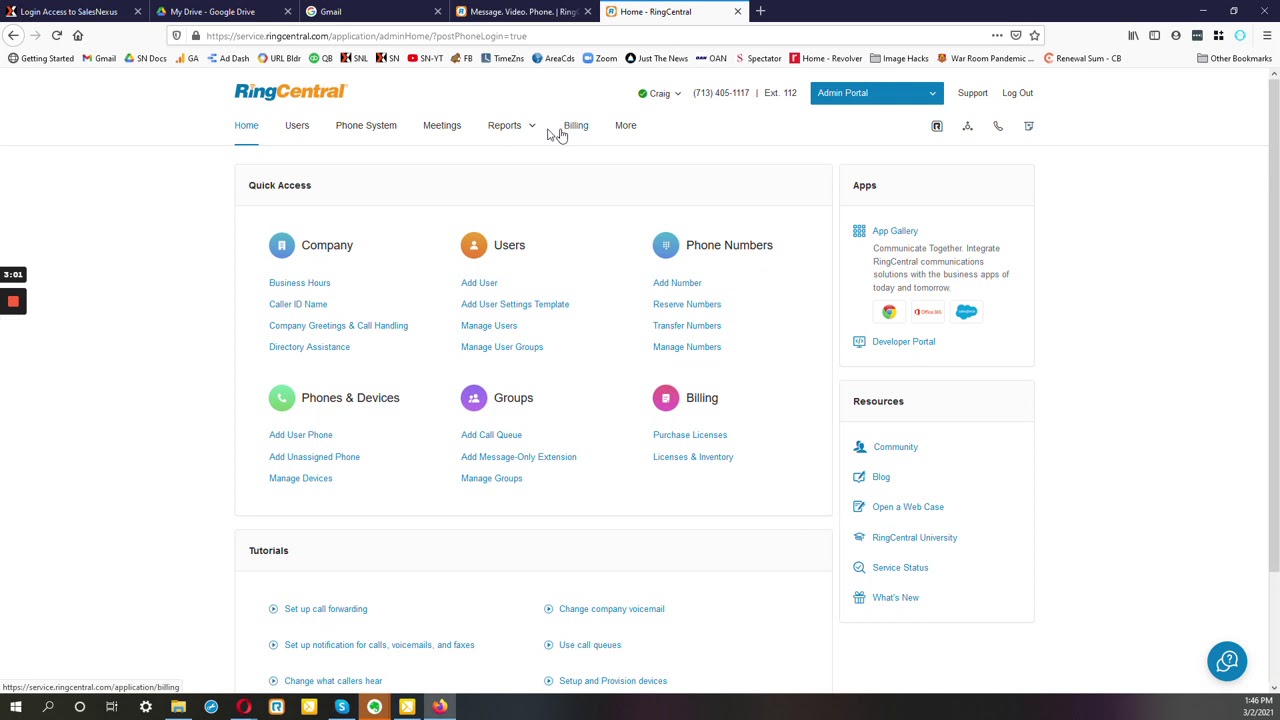
Task: Reload the page with browser refresh
Action: tap(57, 35)
